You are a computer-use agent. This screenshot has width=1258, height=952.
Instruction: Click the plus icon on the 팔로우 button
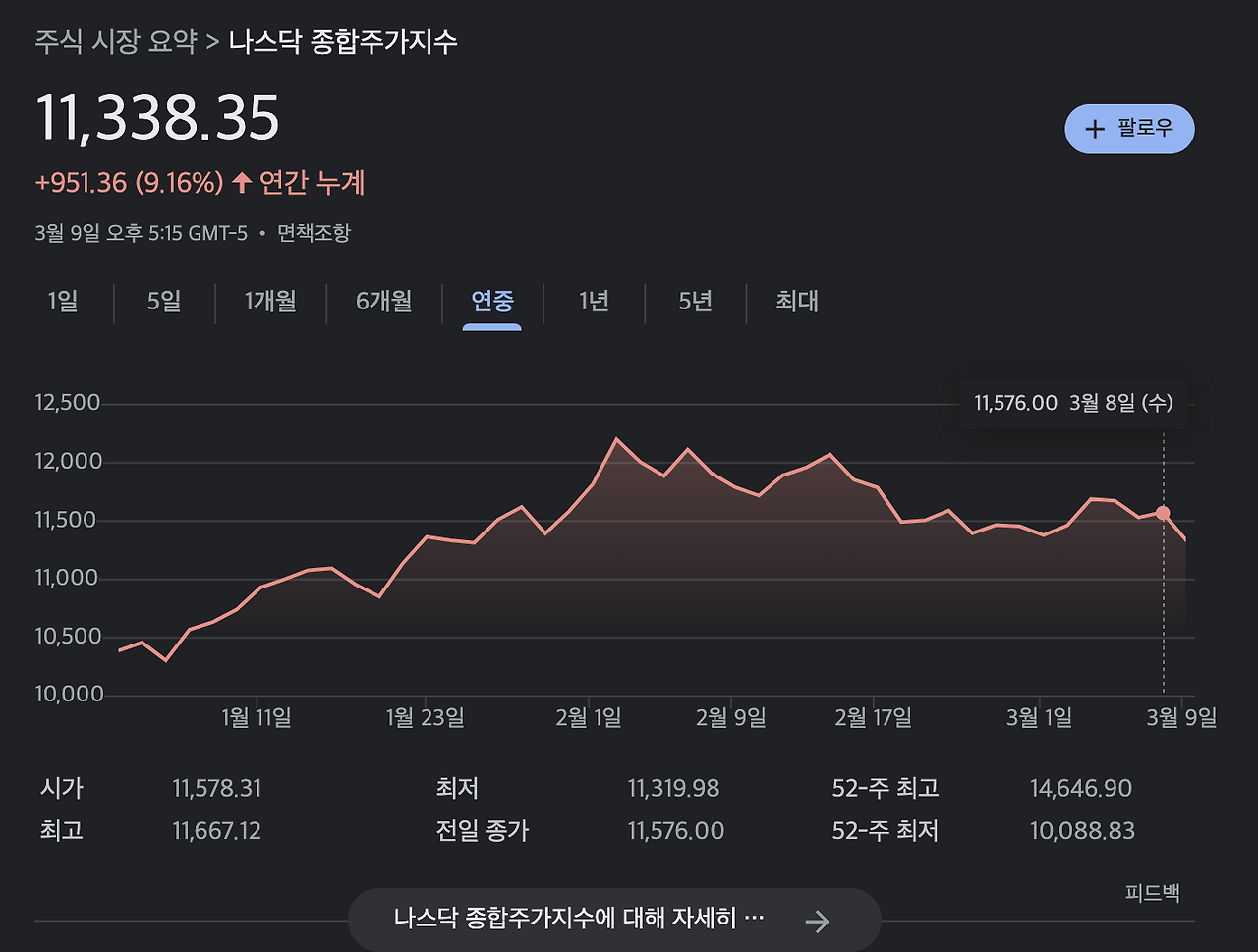(x=1095, y=129)
